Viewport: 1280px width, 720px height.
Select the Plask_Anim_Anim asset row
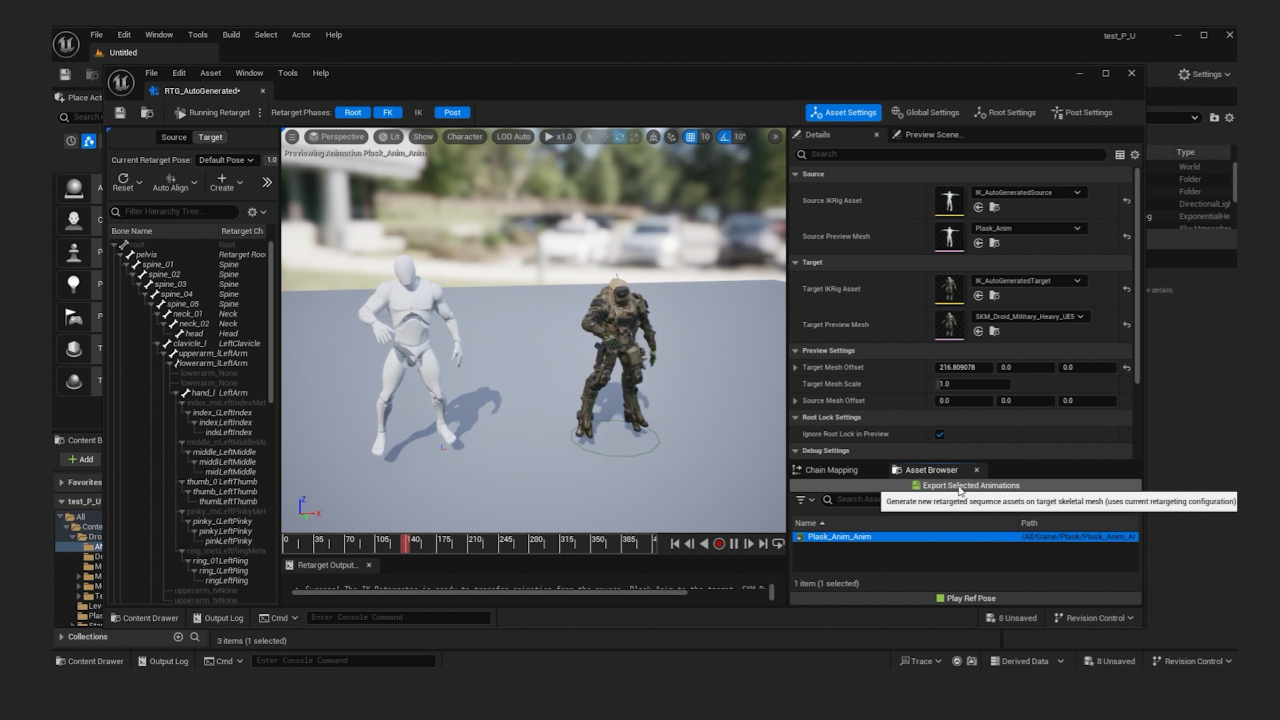point(870,537)
